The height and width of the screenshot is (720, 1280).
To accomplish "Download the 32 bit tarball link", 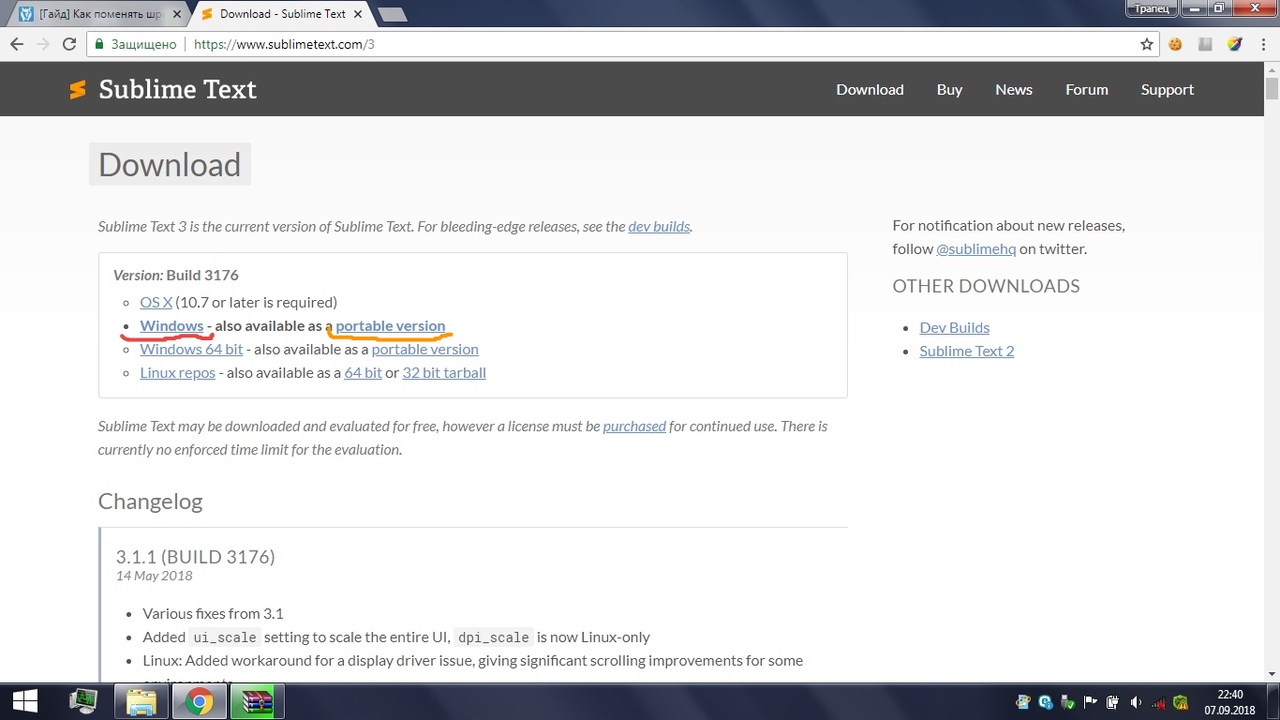I will (x=444, y=372).
